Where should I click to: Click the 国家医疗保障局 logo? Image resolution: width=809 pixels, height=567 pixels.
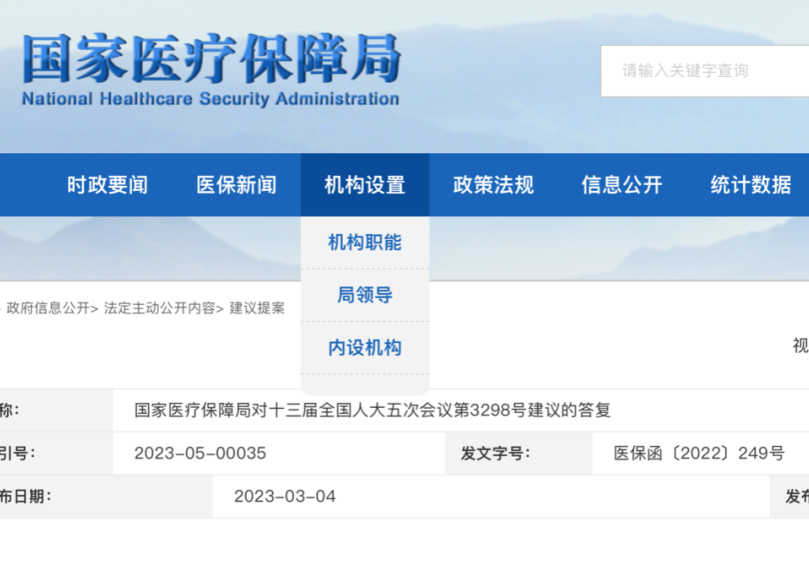coord(210,58)
